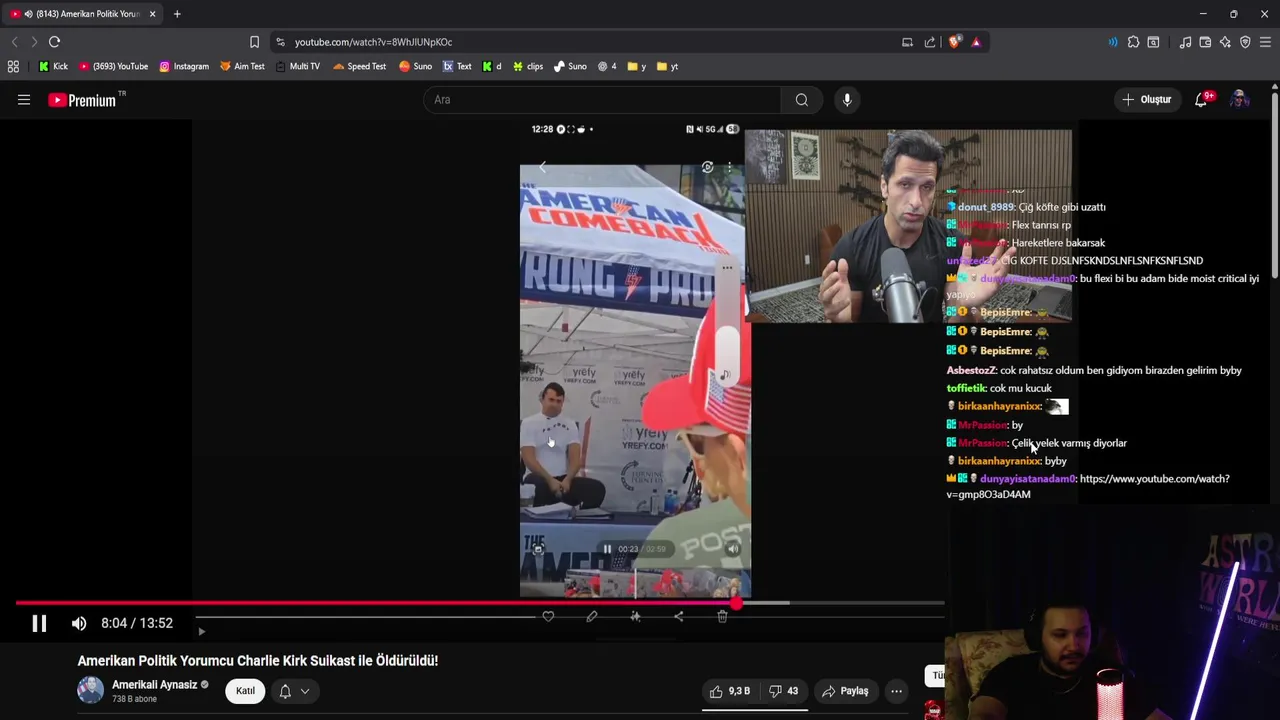1280x720 pixels.
Task: Dislike the video showing 43
Action: click(783, 691)
